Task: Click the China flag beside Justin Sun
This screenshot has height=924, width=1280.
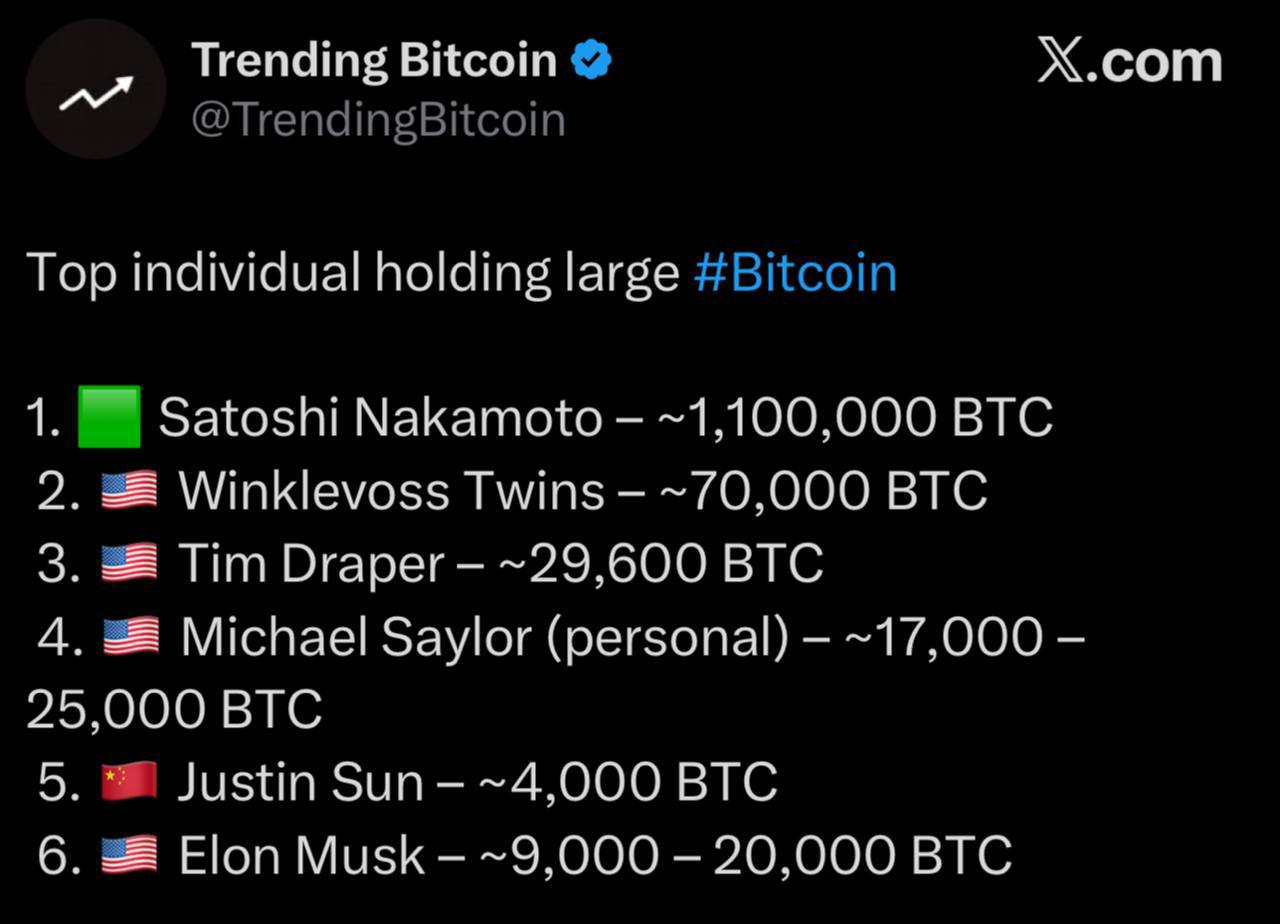Action: click(x=129, y=781)
